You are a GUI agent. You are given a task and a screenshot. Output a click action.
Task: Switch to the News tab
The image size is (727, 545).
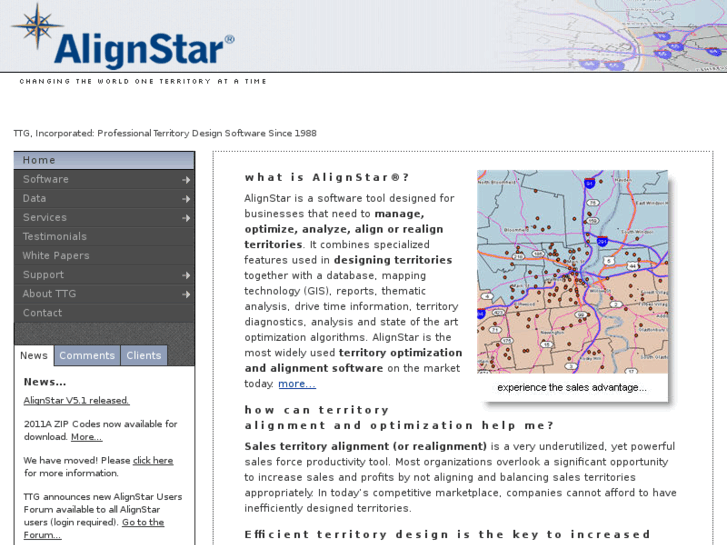34,356
